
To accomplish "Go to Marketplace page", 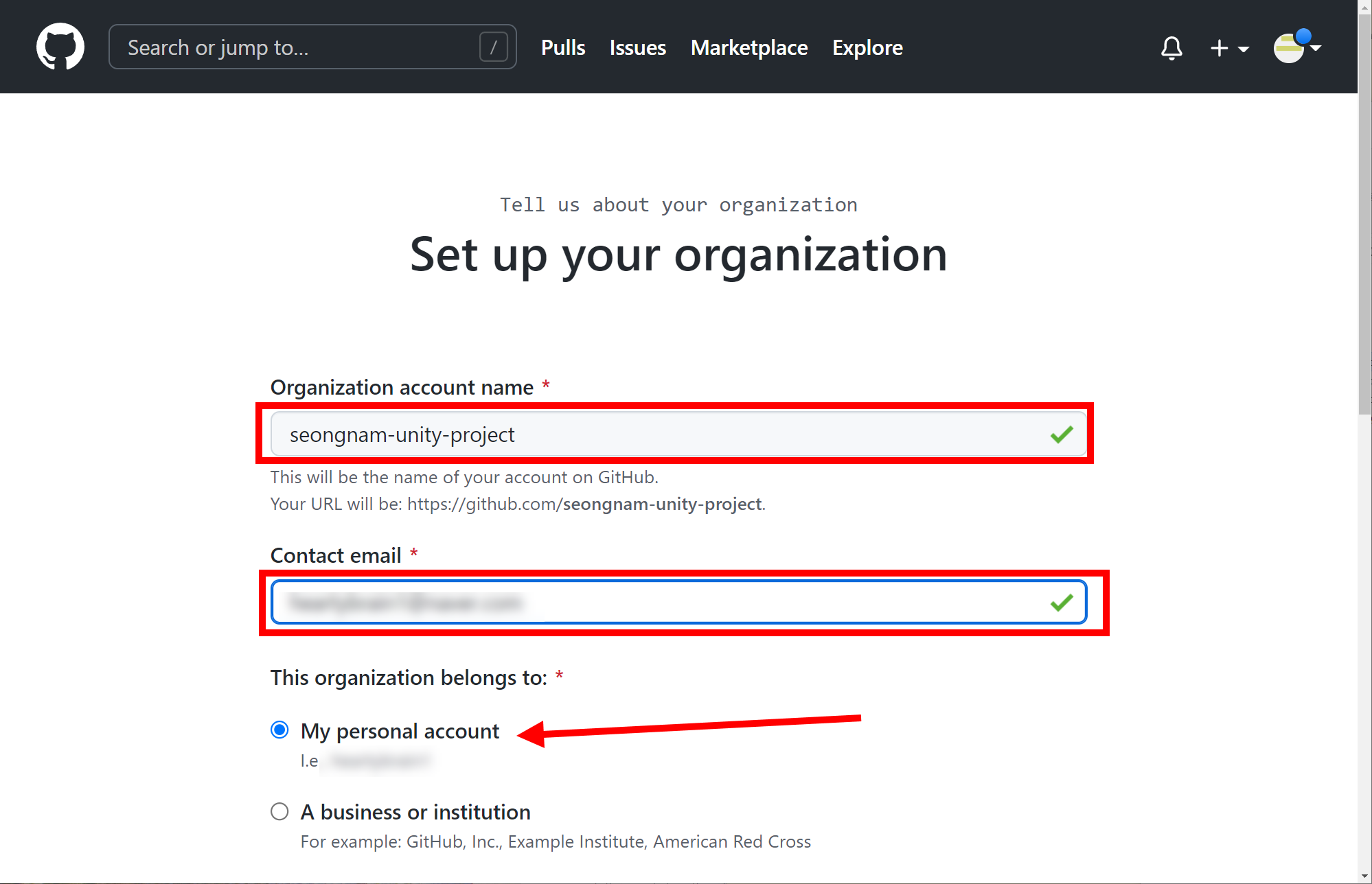I will tap(749, 48).
